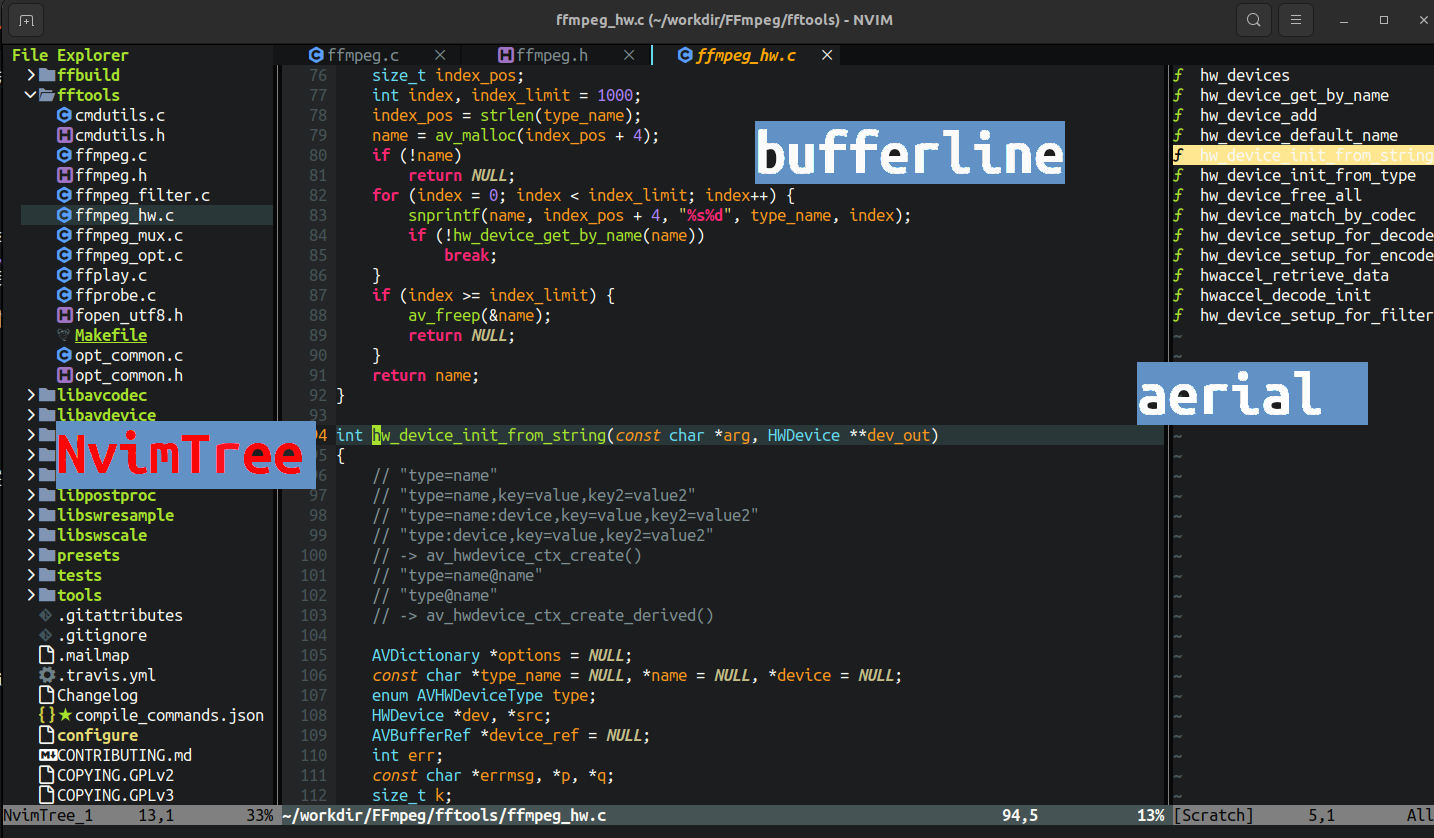Click the H icon beside fopen_utf8.h
The height and width of the screenshot is (838, 1434).
(65, 315)
